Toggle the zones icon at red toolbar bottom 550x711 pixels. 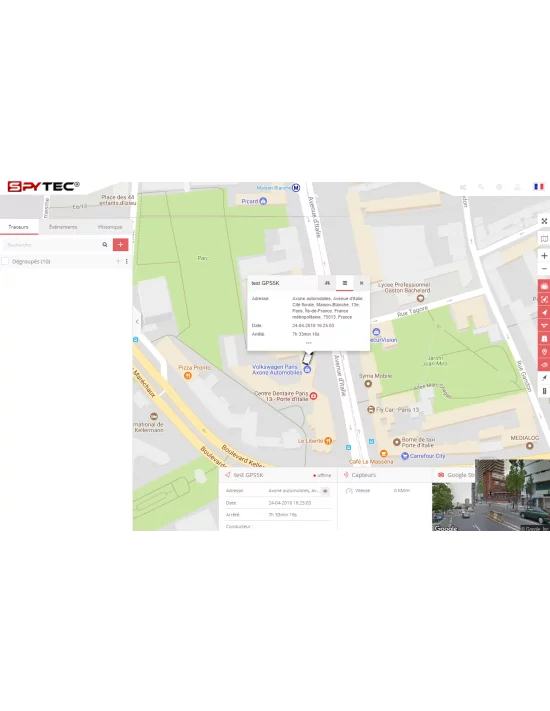pos(544,365)
